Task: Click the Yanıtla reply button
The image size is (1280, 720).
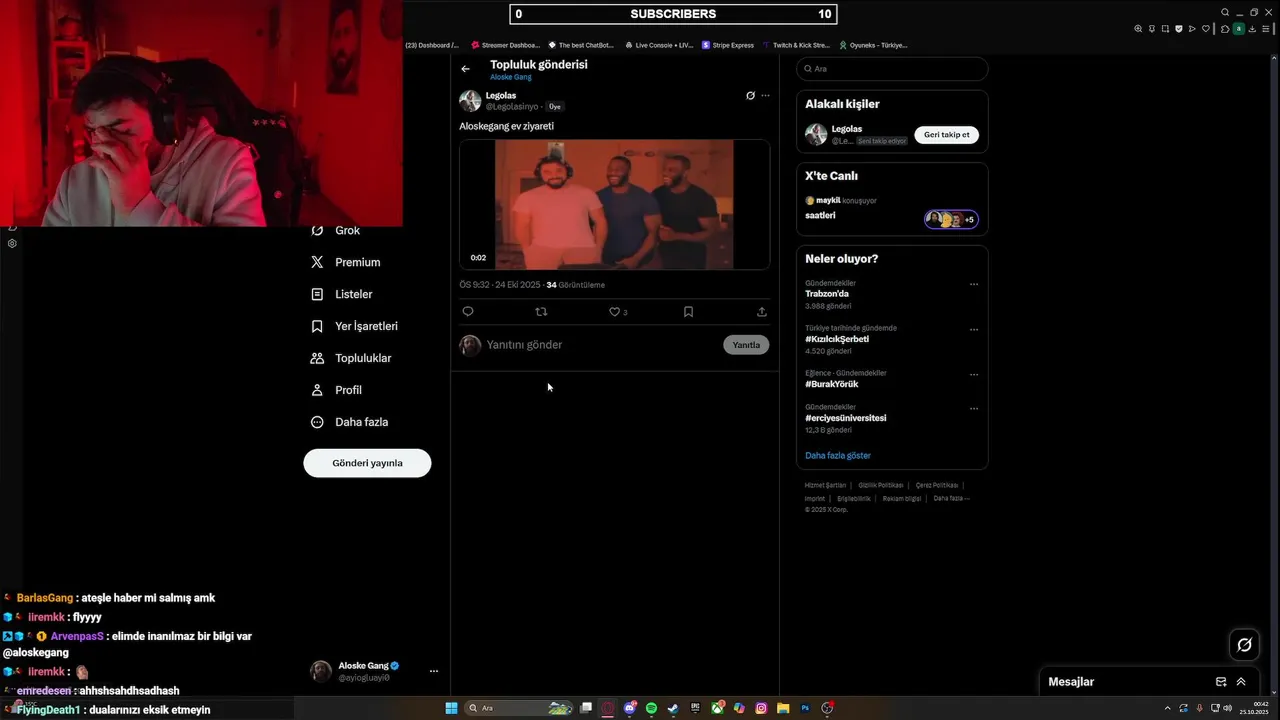Action: pos(746,345)
